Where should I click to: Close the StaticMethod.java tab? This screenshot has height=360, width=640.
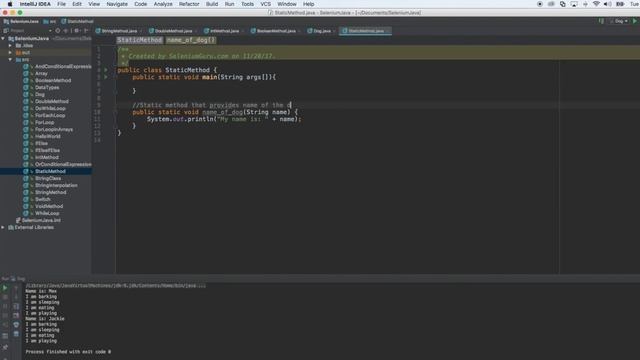pyautogui.click(x=388, y=31)
